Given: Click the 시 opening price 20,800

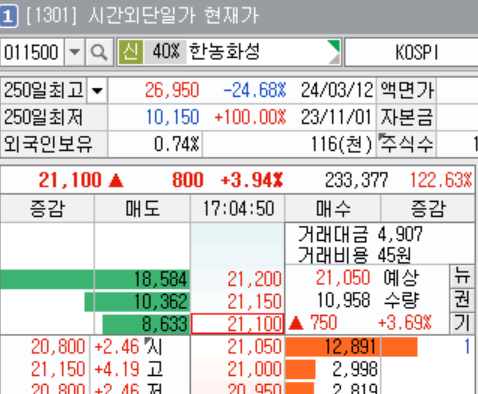Looking at the screenshot, I should tap(58, 347).
